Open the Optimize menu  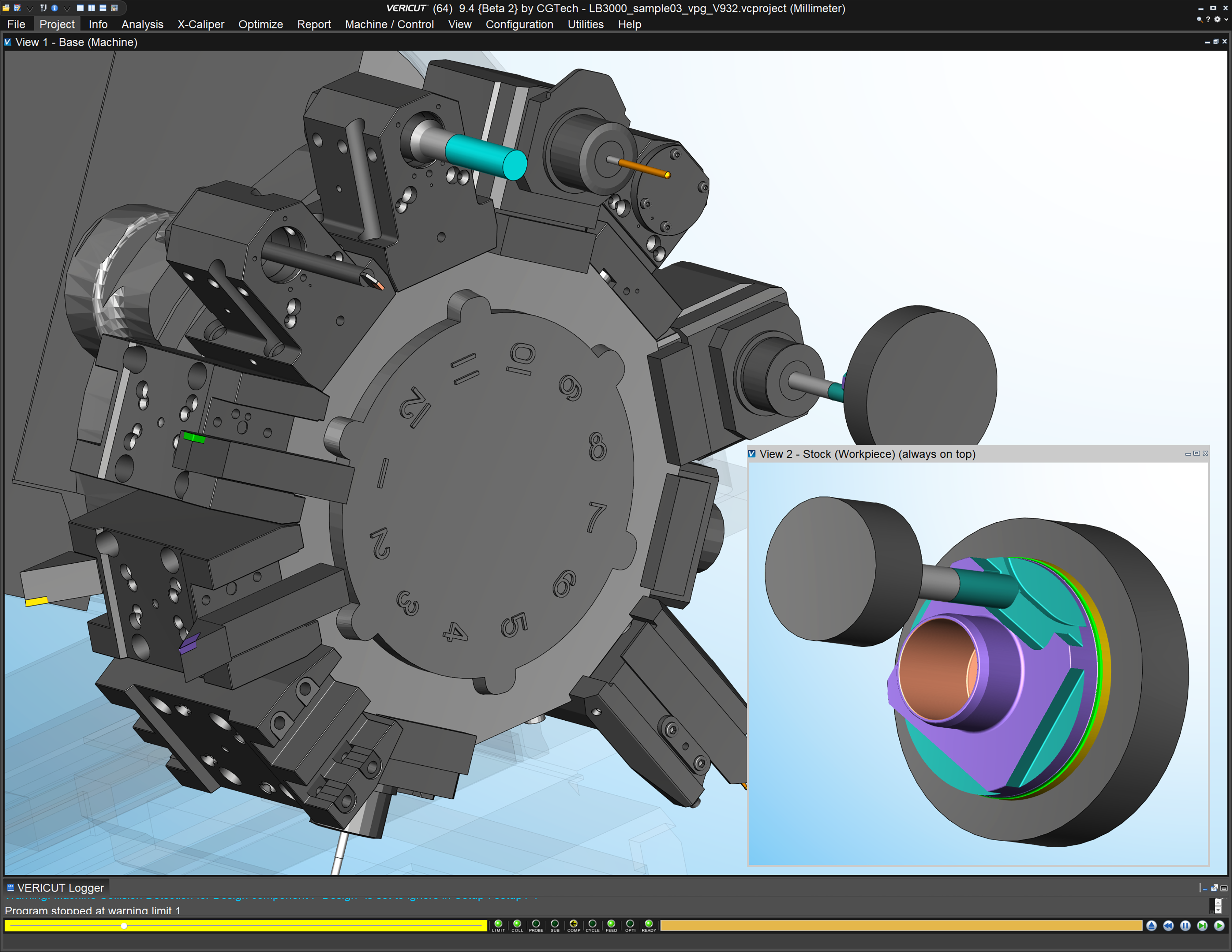(x=260, y=24)
